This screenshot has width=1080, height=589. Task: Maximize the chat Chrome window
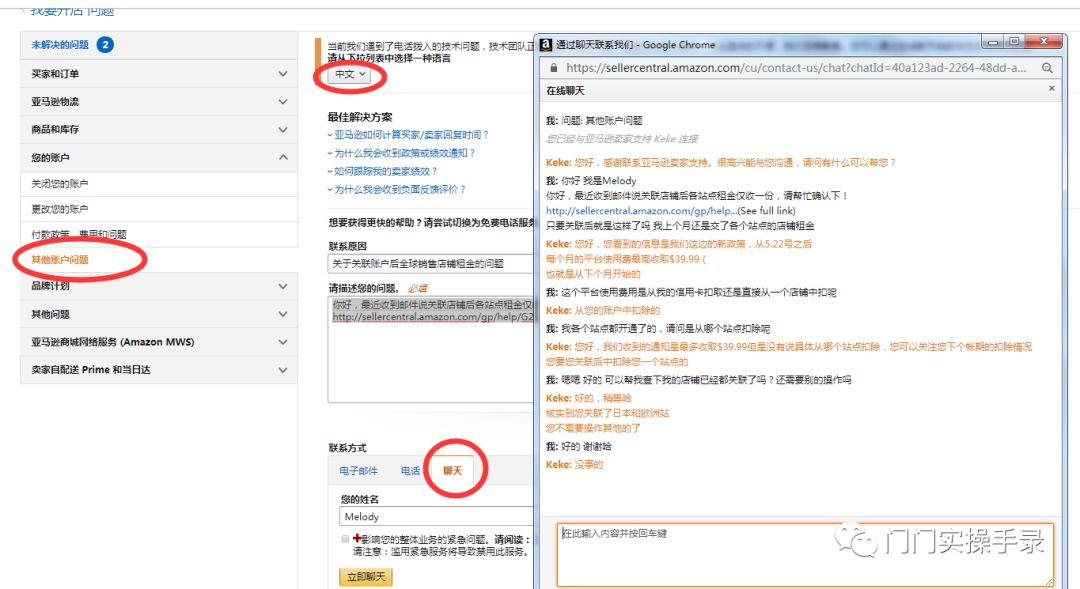click(1014, 42)
